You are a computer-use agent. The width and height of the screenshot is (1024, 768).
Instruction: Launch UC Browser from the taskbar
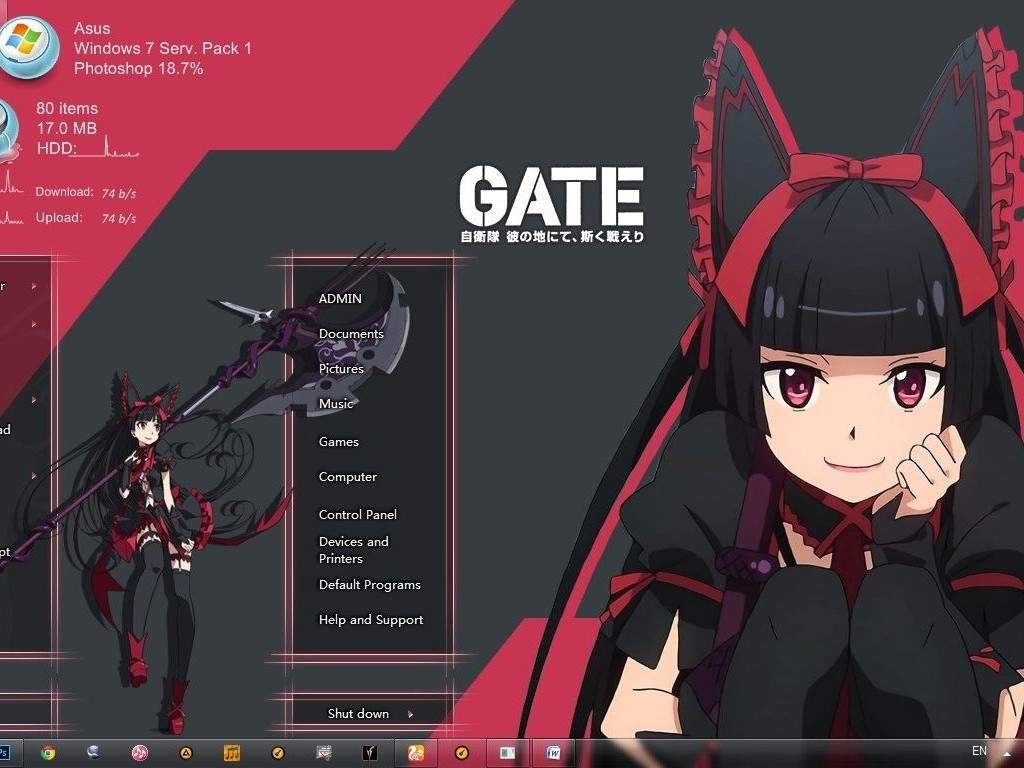[x=416, y=752]
